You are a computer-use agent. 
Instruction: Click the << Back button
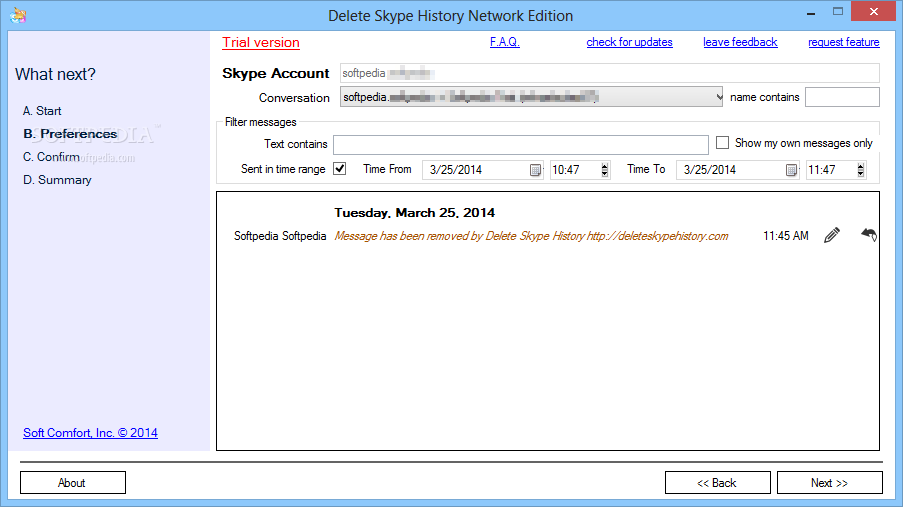point(718,483)
